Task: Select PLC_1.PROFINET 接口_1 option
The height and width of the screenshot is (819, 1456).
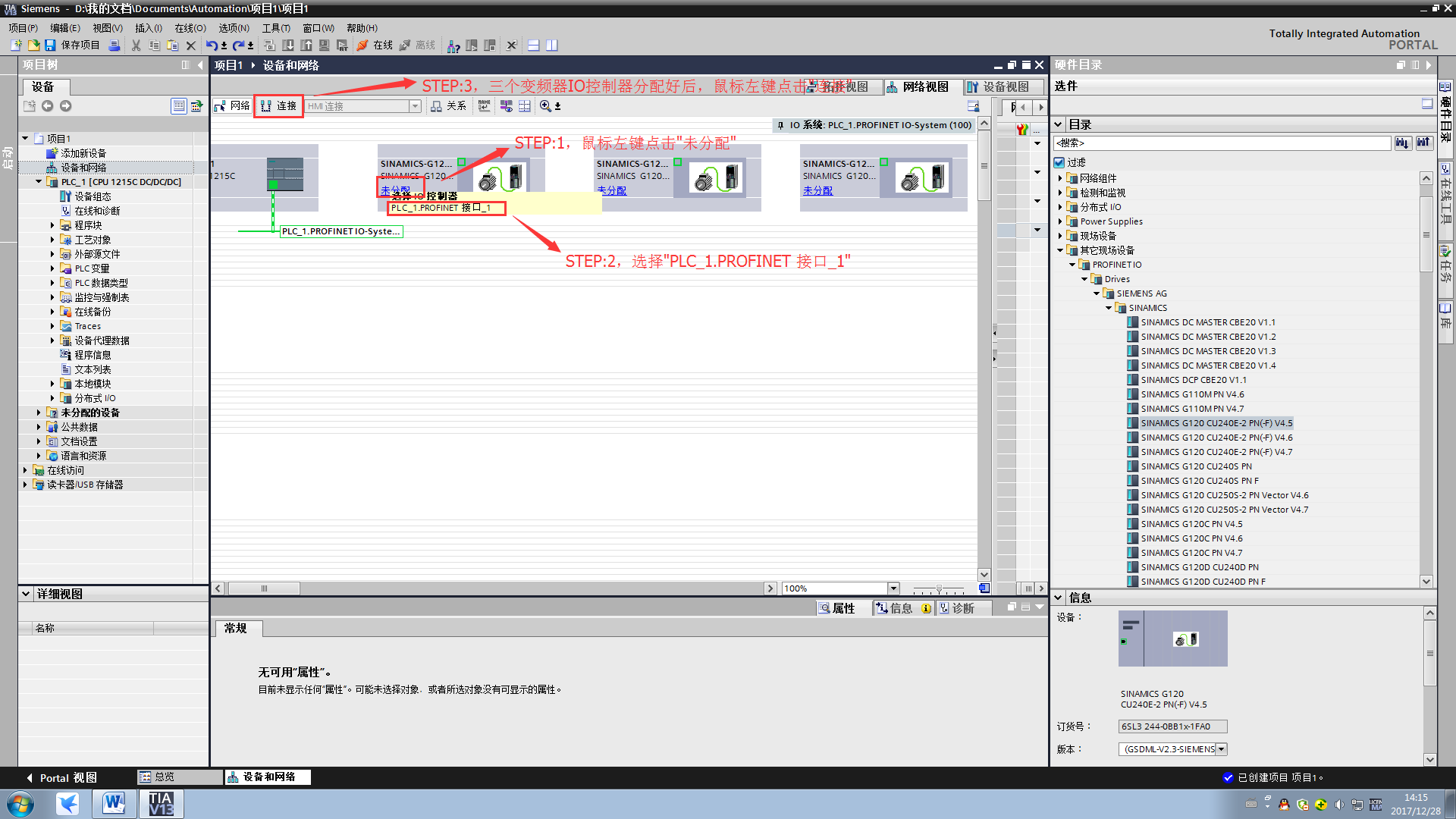Action: (441, 208)
